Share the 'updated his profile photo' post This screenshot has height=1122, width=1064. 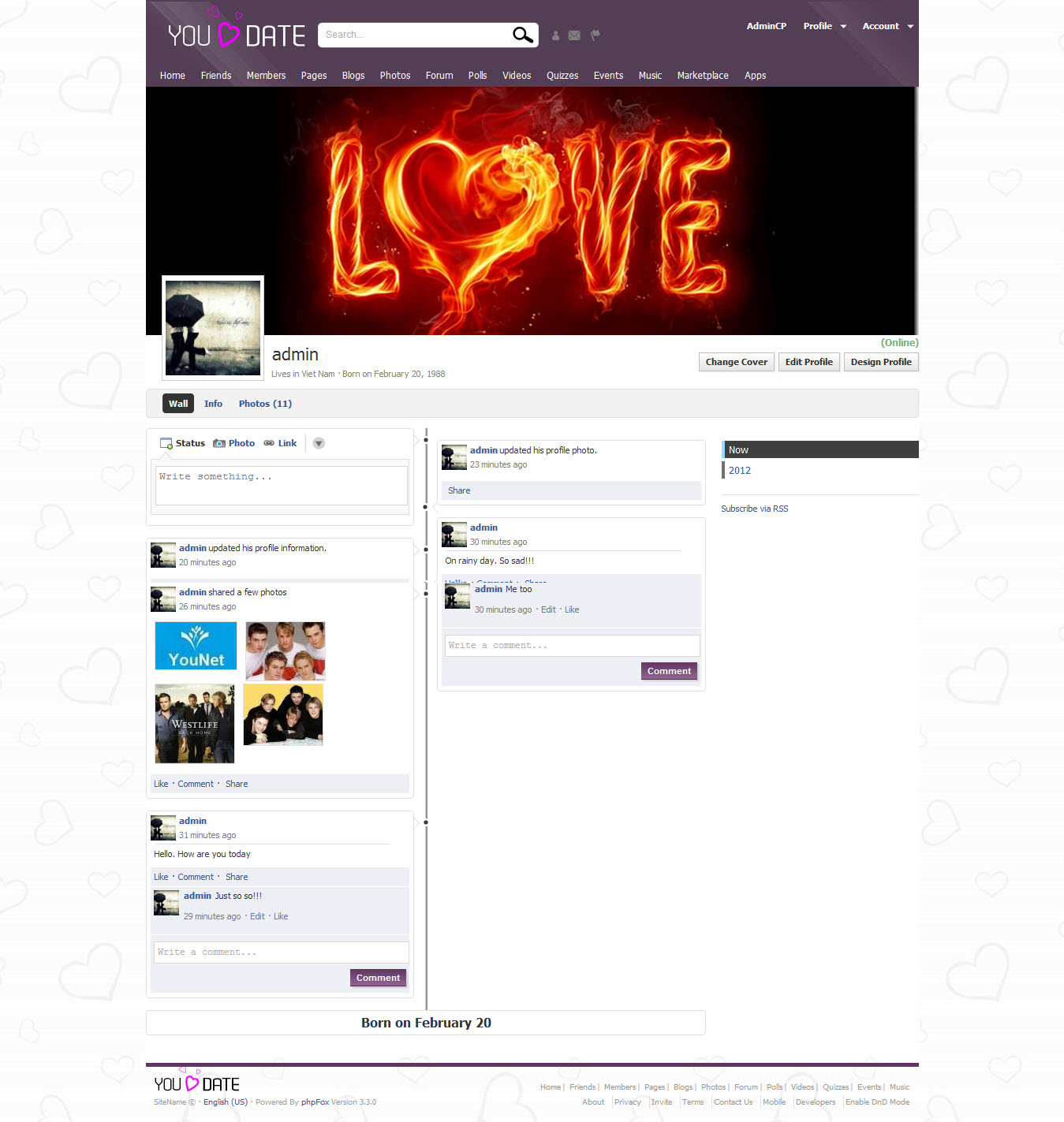pos(459,490)
